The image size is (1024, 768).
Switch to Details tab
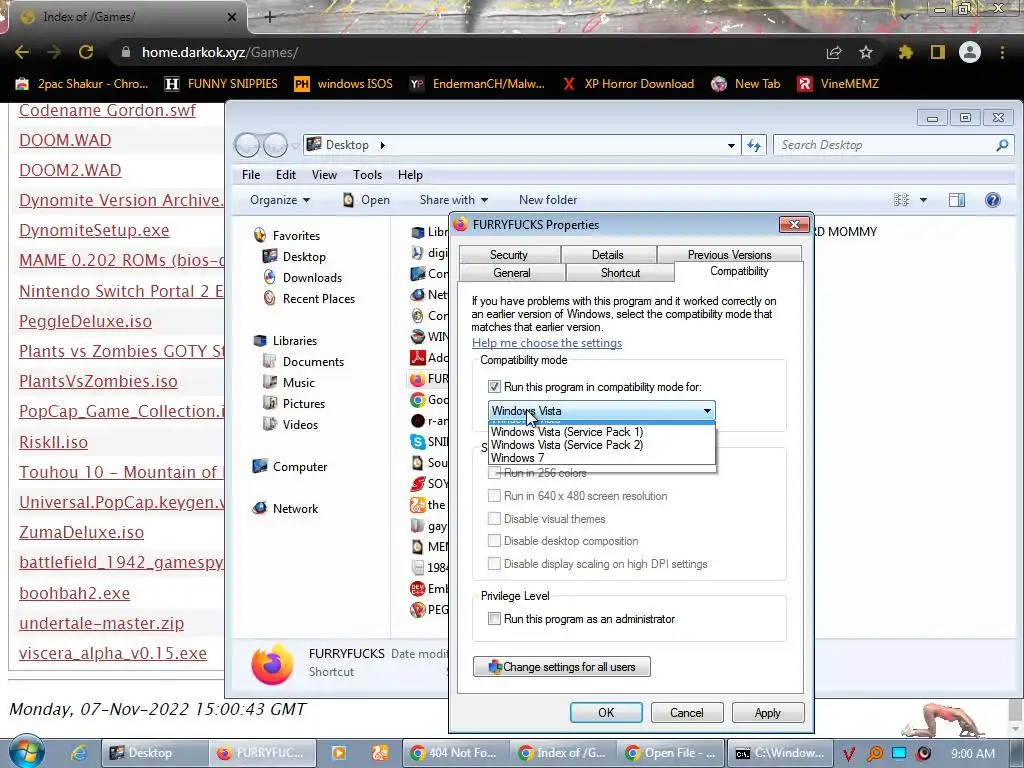pyautogui.click(x=608, y=255)
